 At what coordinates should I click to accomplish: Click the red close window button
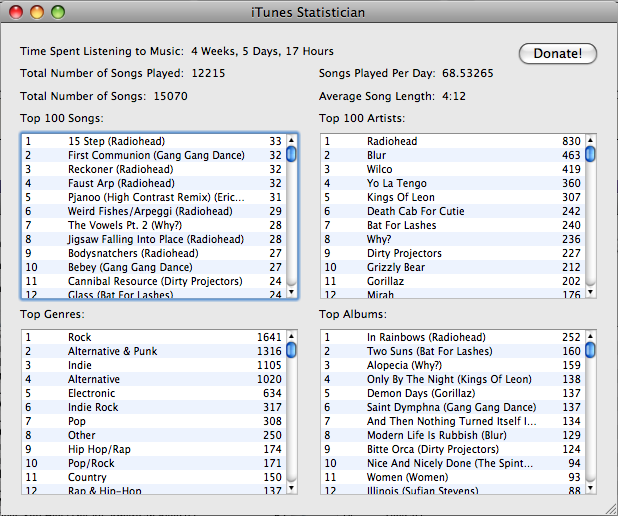pos(16,12)
